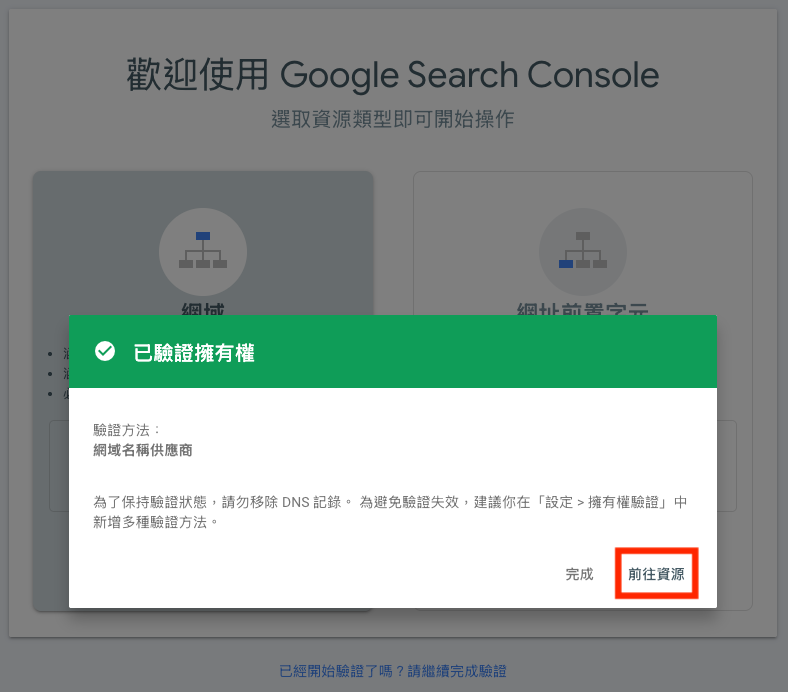Click the 已驗證擁有權 dialog title

[x=194, y=353]
